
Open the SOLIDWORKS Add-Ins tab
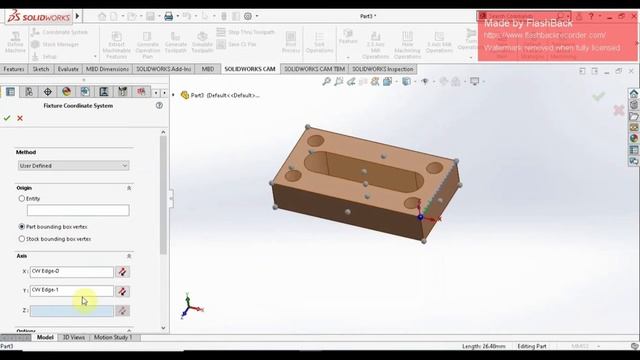[x=164, y=69]
